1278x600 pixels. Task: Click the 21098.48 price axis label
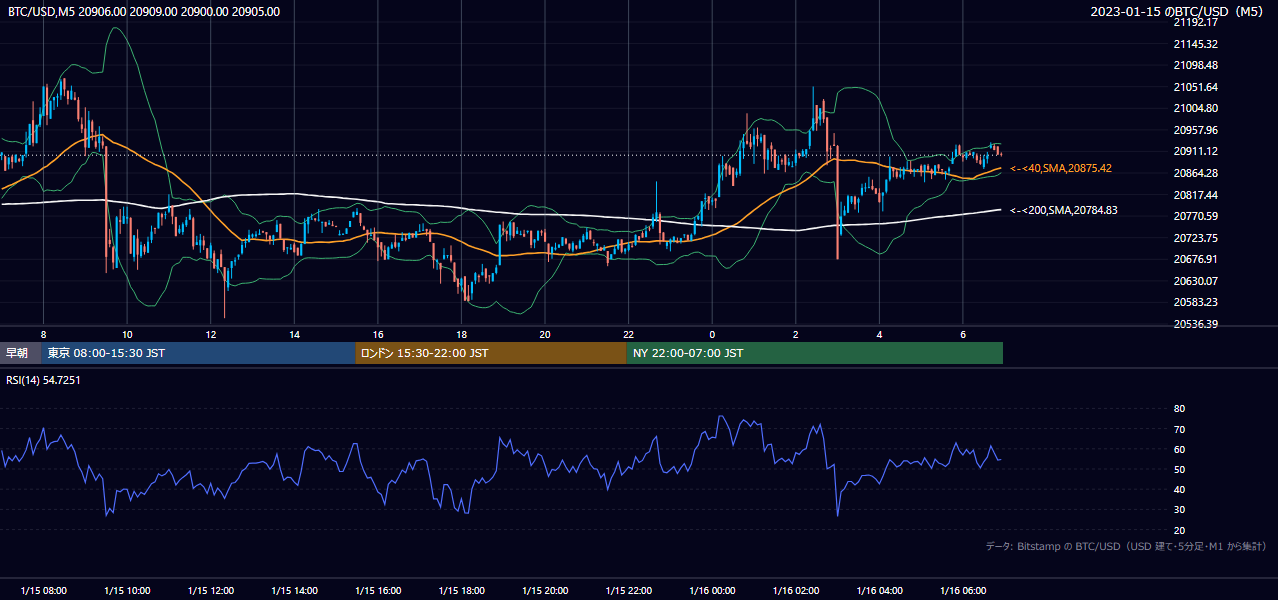pos(1195,65)
